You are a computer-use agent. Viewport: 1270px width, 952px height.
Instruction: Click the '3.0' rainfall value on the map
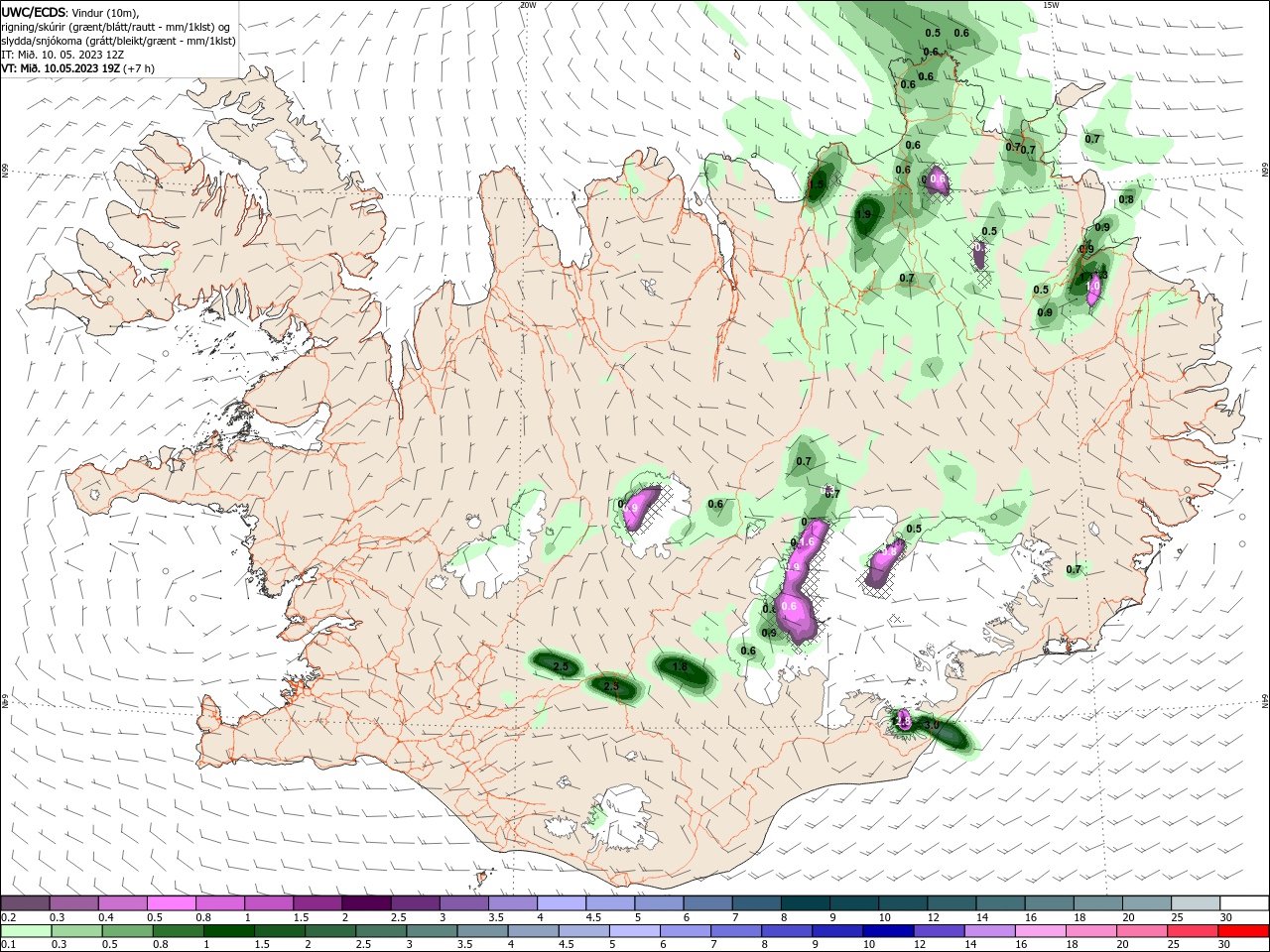point(931,726)
